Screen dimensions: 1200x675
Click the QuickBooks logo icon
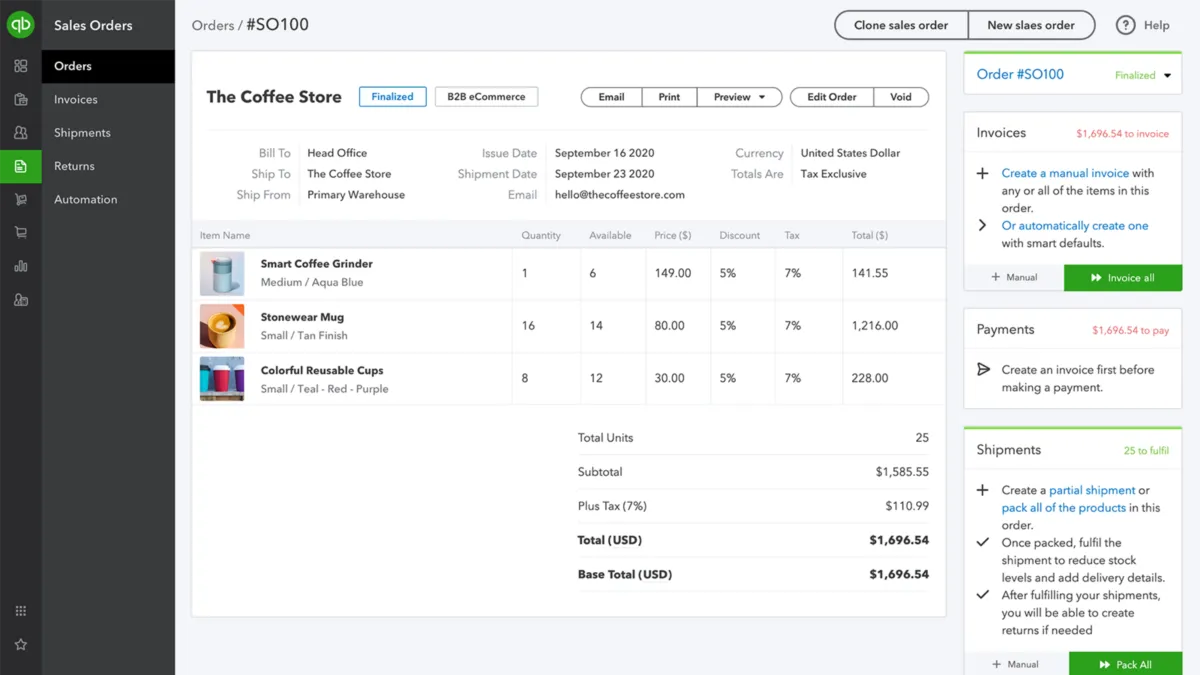click(21, 25)
